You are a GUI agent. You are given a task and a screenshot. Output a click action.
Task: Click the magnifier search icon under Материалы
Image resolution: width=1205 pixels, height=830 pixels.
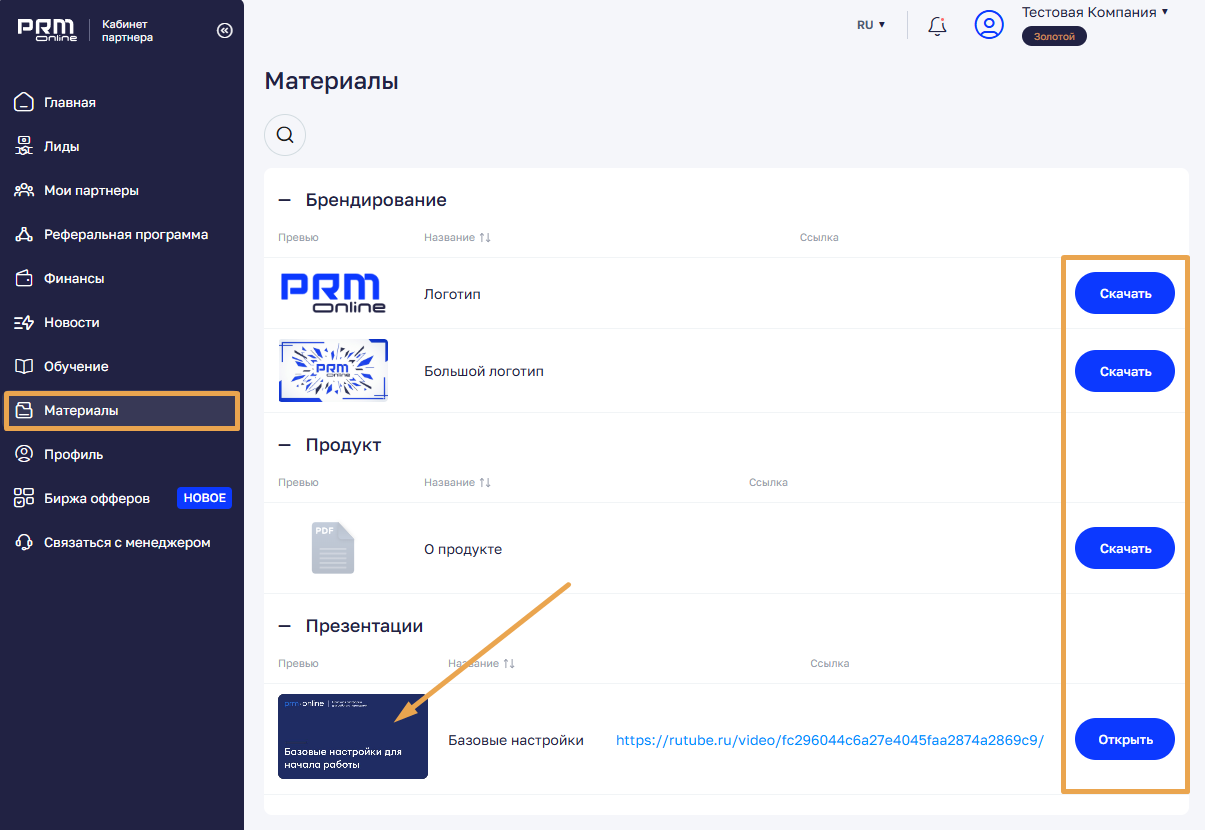click(285, 135)
